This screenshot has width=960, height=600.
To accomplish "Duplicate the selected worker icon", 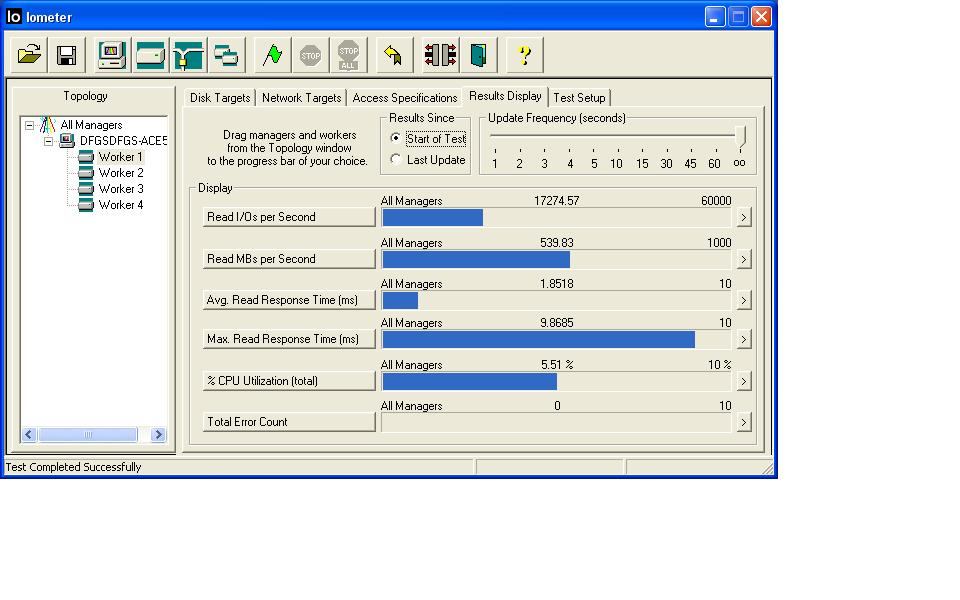I will 226,55.
